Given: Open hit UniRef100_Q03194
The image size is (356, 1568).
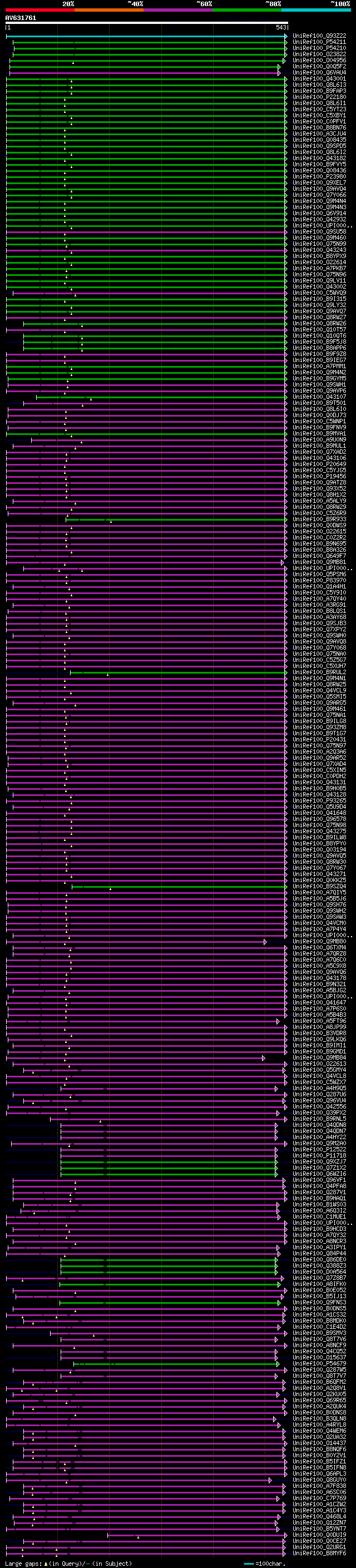Looking at the screenshot, I should [319, 849].
